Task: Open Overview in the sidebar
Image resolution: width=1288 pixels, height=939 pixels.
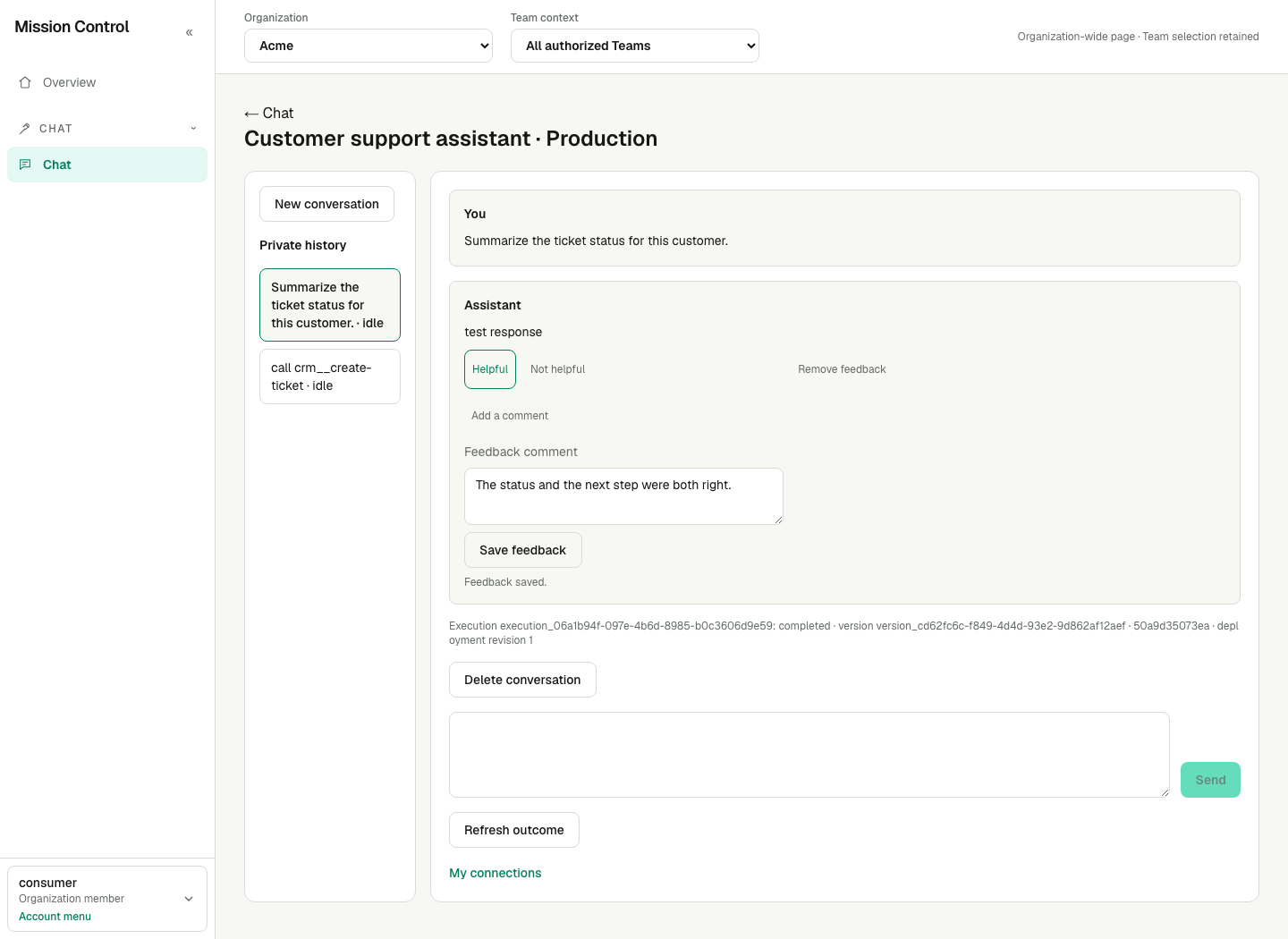Action: pyautogui.click(x=107, y=82)
